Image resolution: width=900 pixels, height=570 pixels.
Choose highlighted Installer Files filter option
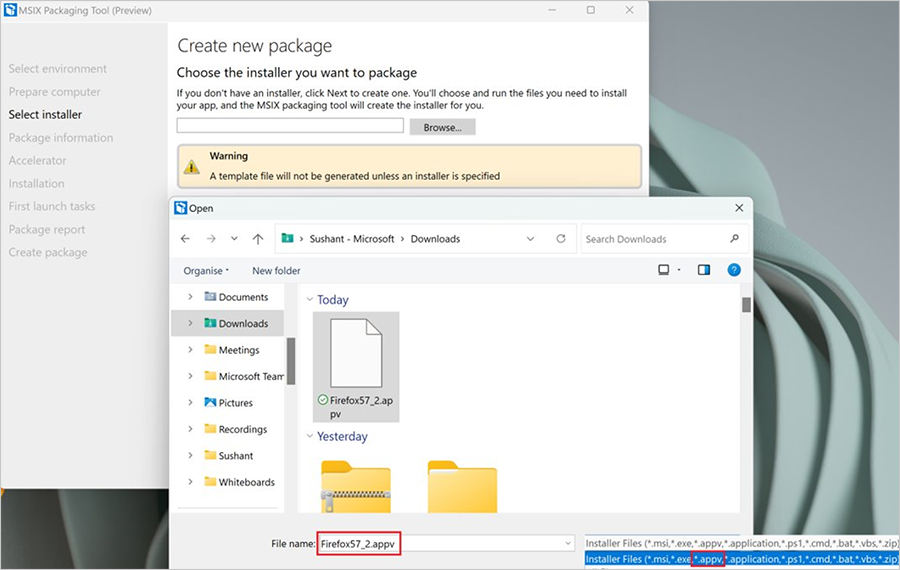click(x=742, y=559)
